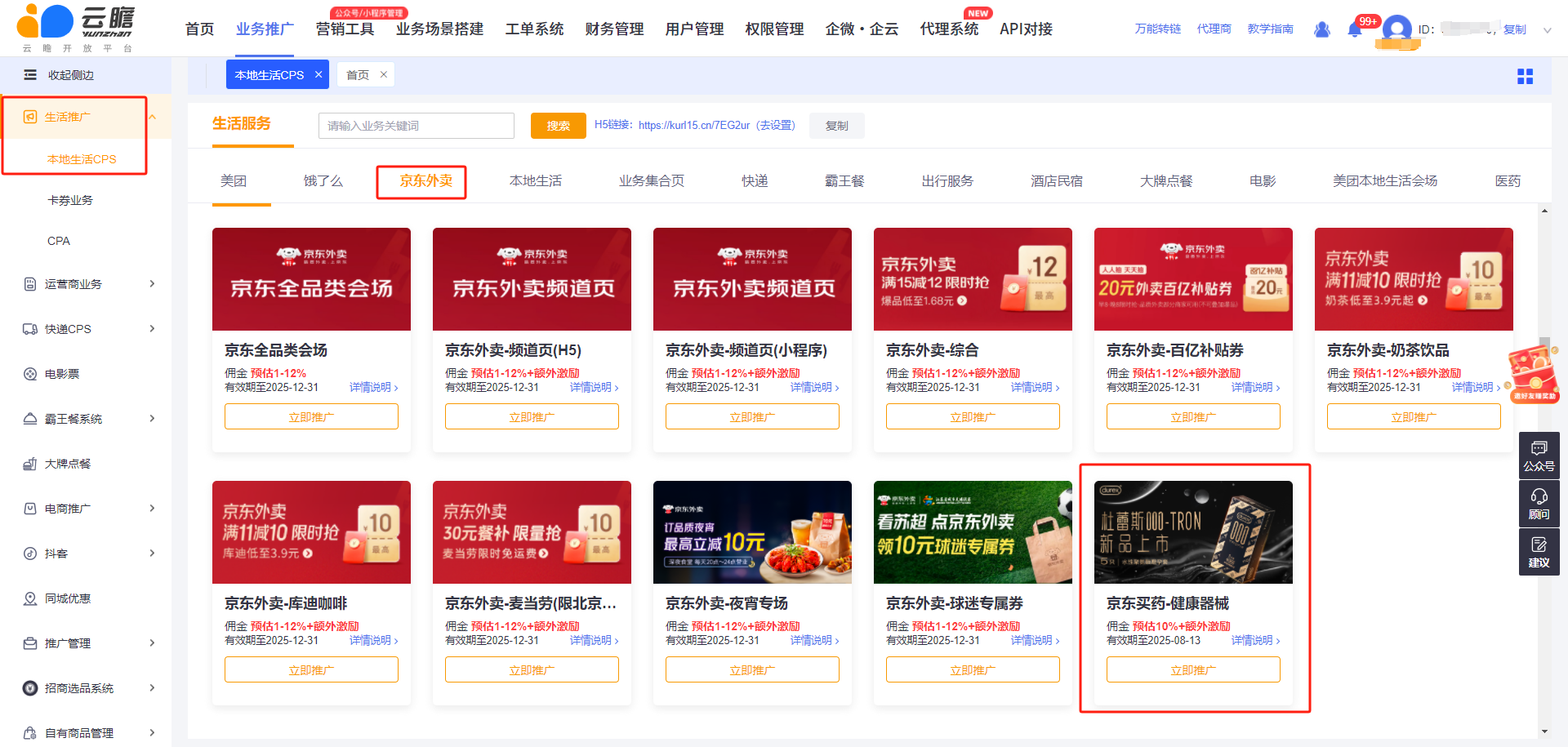
Task: Click the 公众号 floating button
Action: [x=1539, y=456]
